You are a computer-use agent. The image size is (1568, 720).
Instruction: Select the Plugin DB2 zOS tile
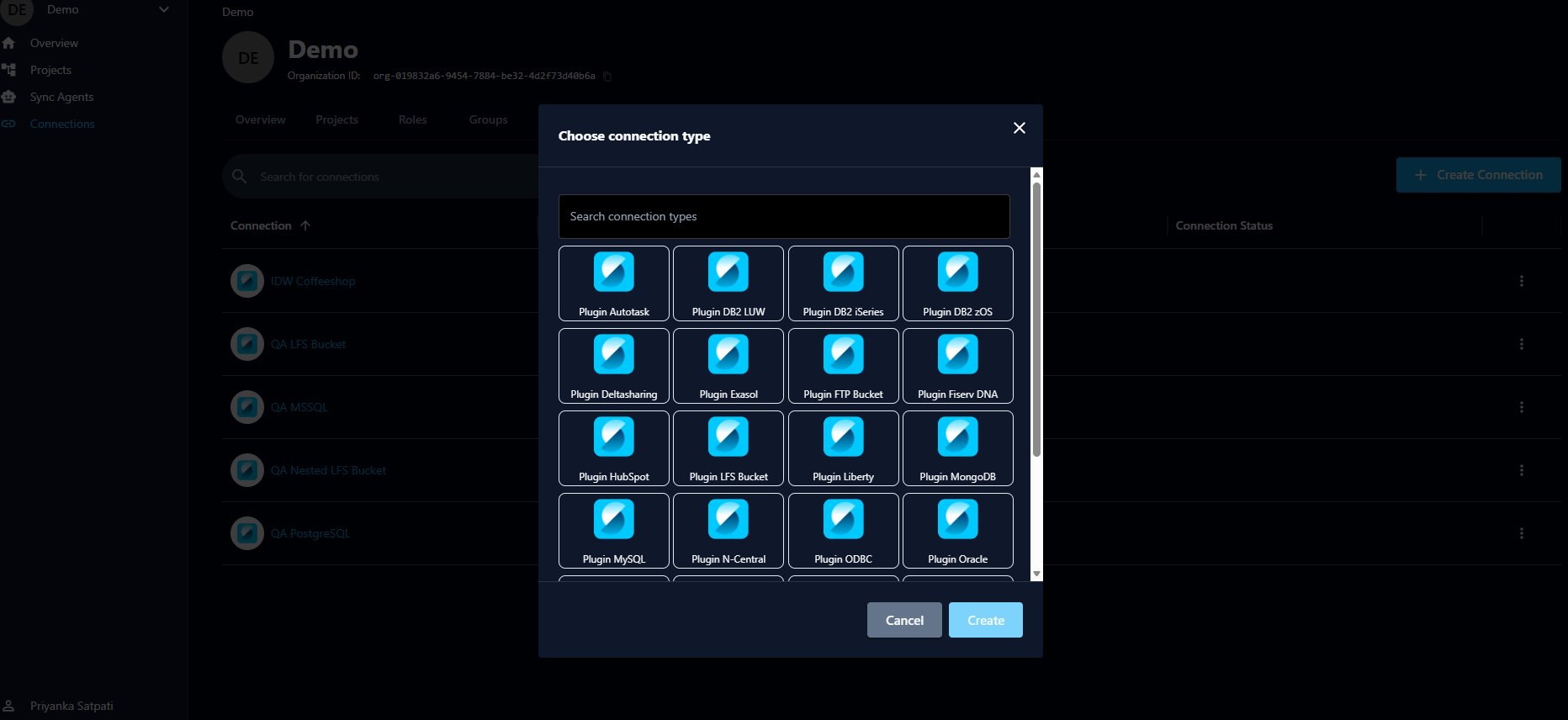[x=958, y=283]
